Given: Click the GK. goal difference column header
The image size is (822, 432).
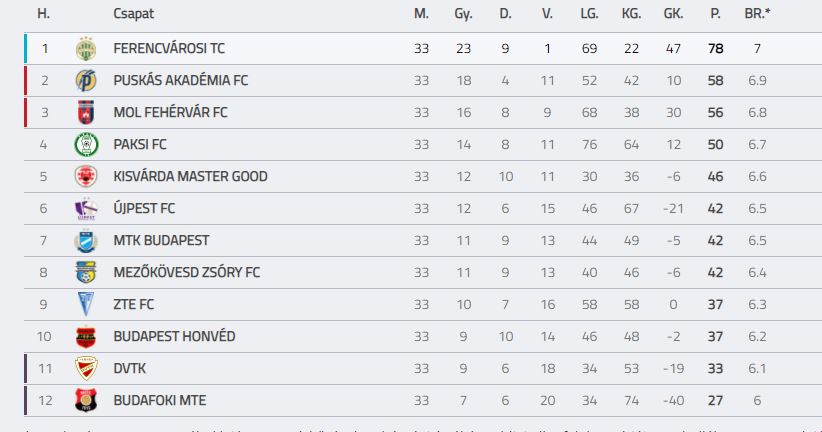Looking at the screenshot, I should click(x=673, y=14).
